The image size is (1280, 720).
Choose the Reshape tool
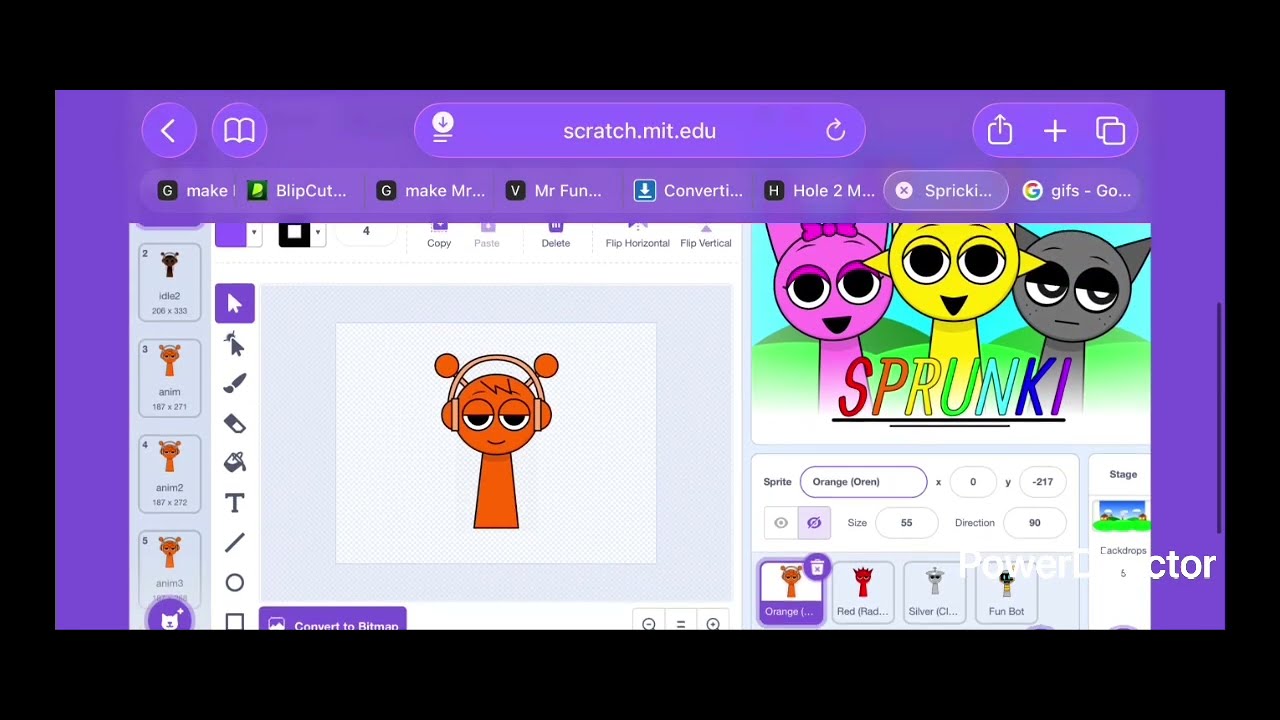click(x=235, y=344)
